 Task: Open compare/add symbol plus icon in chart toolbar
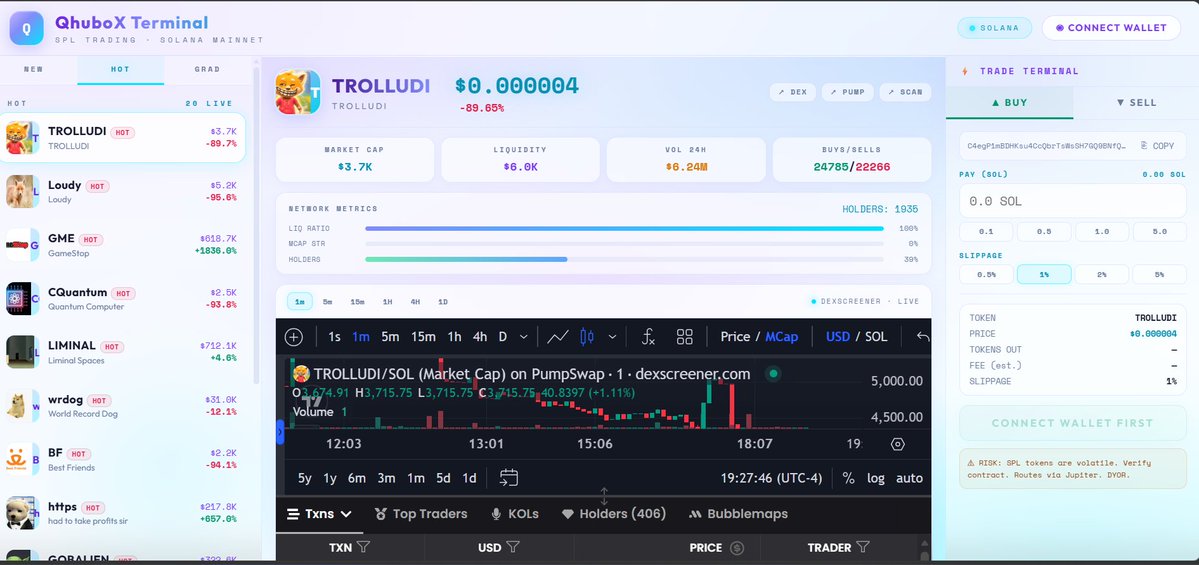coord(294,337)
